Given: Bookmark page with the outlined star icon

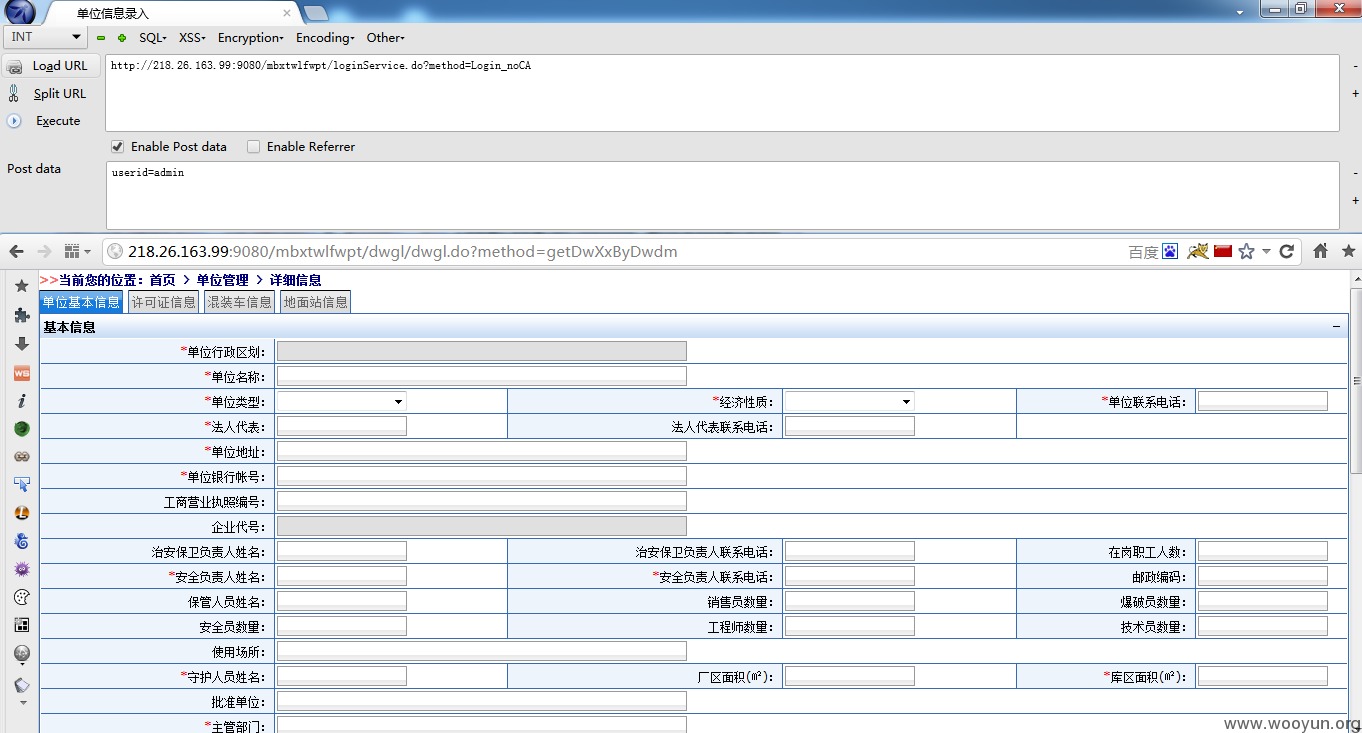Looking at the screenshot, I should click(1246, 251).
